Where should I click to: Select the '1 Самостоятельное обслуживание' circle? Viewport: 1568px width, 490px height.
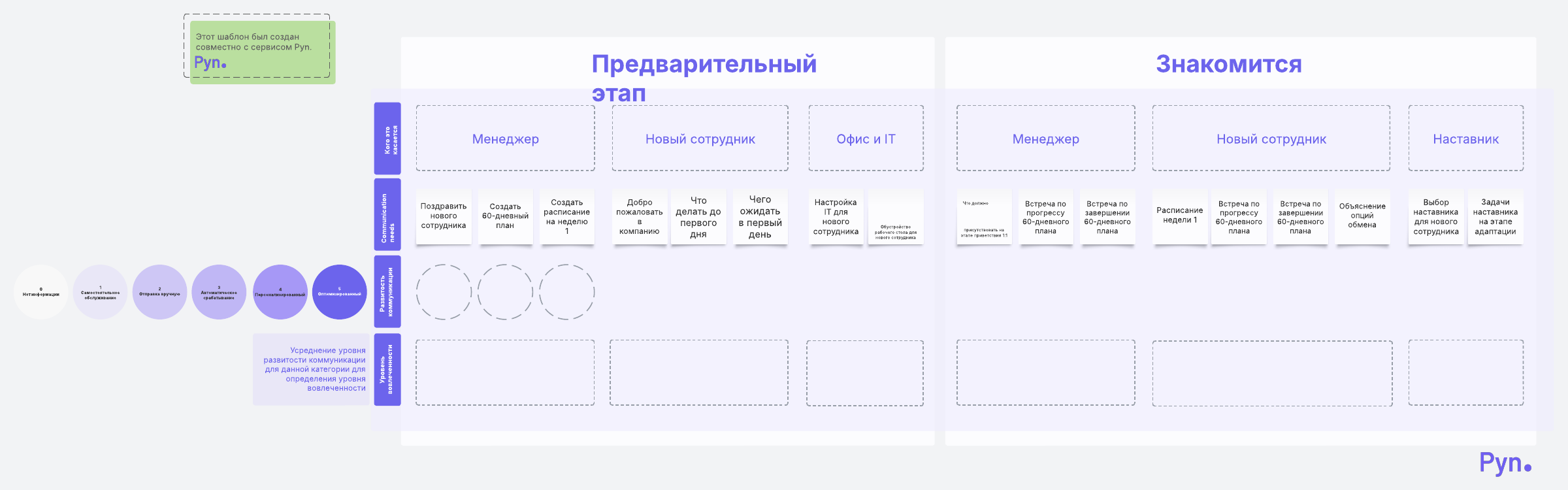100,292
